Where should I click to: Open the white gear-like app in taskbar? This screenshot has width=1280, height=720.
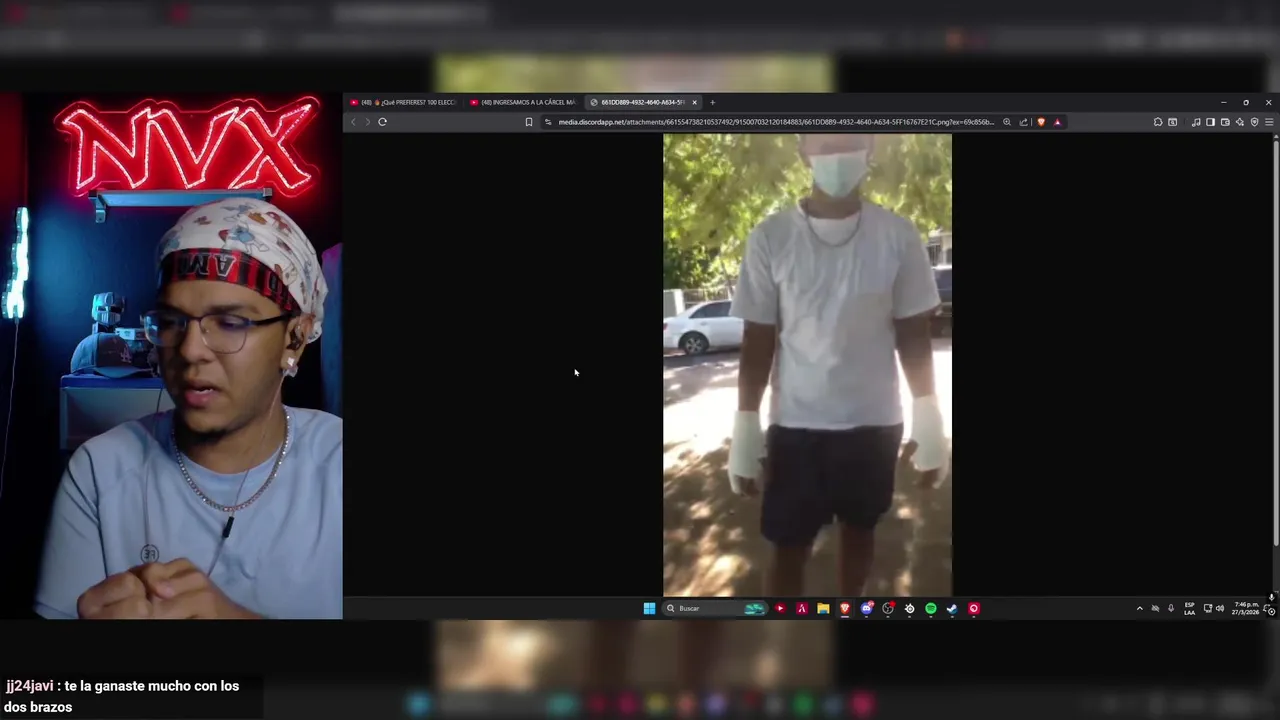[909, 608]
